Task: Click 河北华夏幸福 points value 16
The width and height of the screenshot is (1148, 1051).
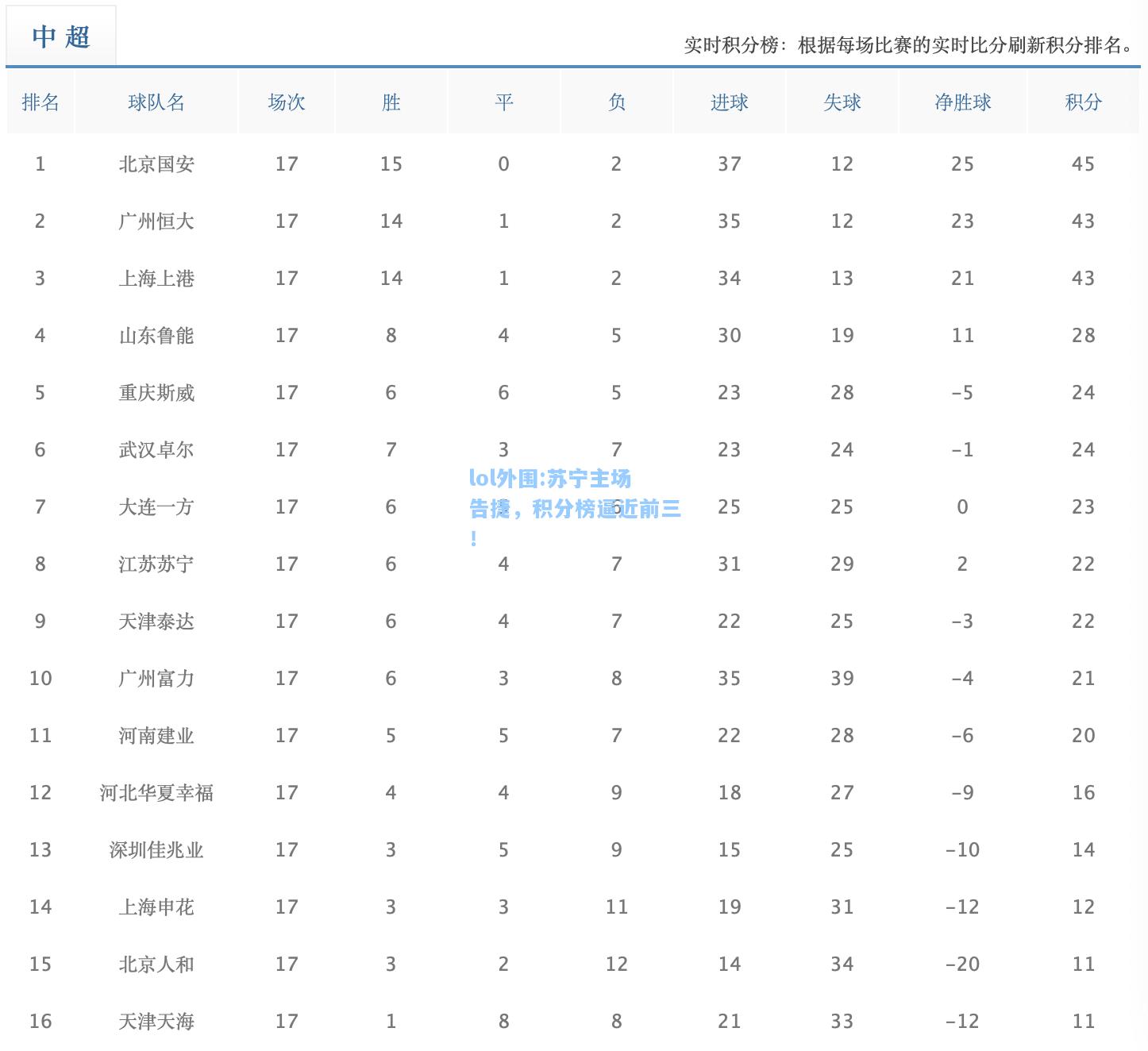Action: click(x=1084, y=793)
